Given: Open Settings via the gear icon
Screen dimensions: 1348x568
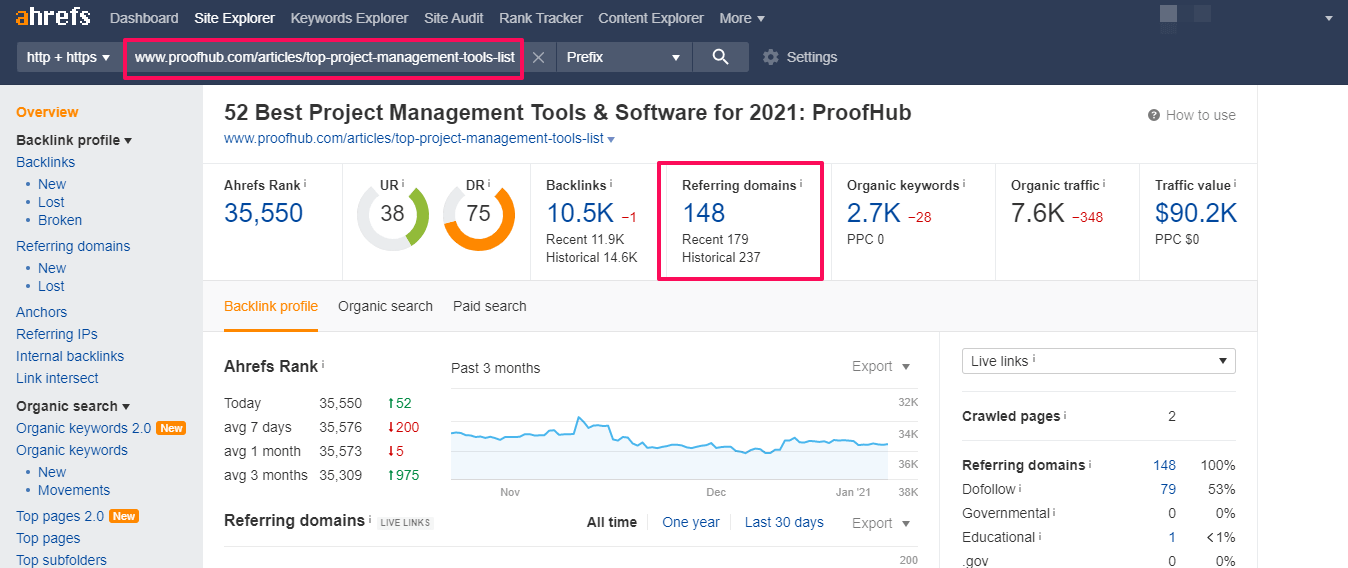Looking at the screenshot, I should (771, 57).
